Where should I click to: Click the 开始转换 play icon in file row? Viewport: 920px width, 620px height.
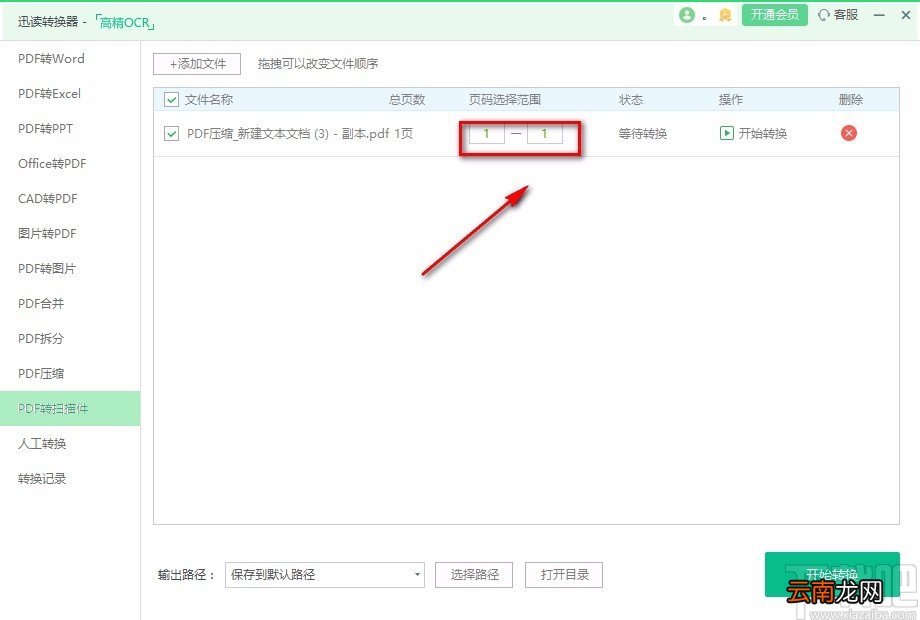click(726, 133)
